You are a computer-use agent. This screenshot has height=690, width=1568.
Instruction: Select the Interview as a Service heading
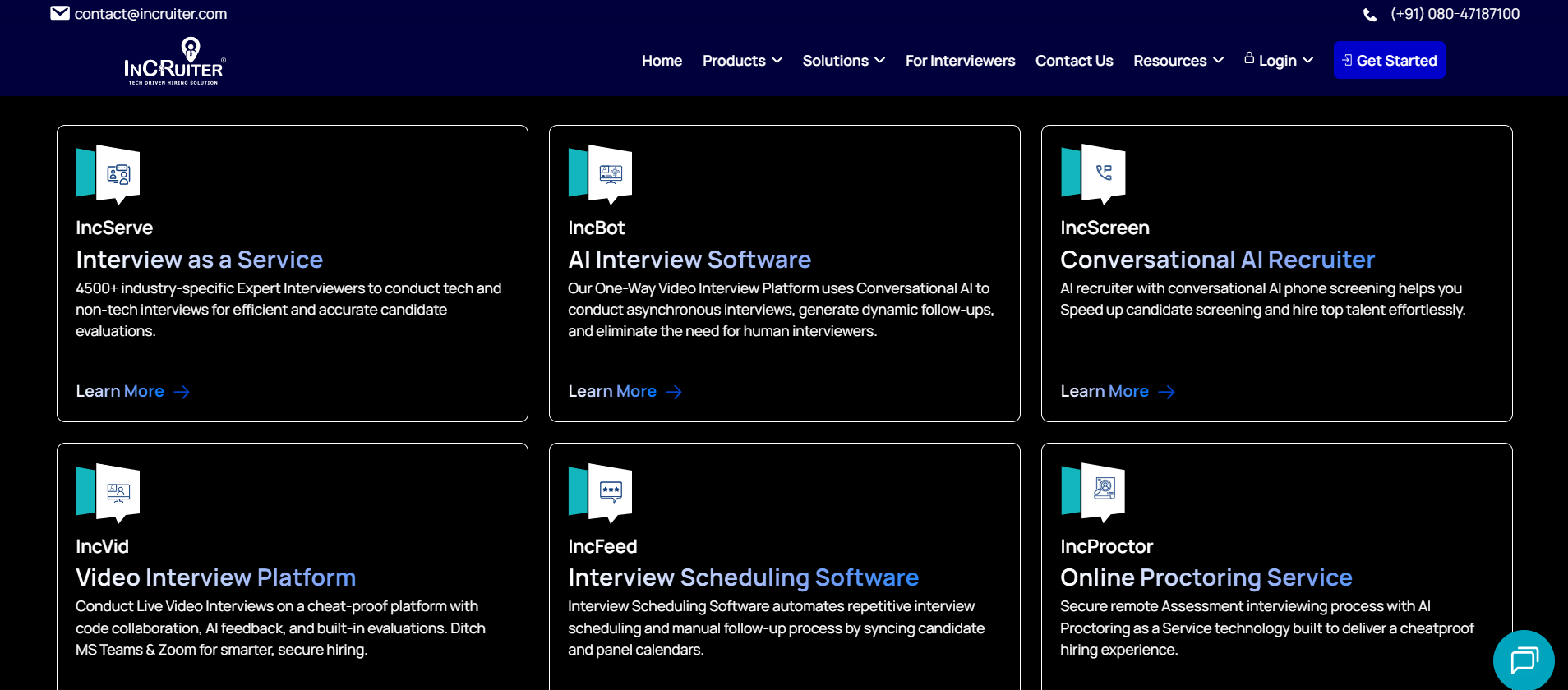[x=200, y=260]
